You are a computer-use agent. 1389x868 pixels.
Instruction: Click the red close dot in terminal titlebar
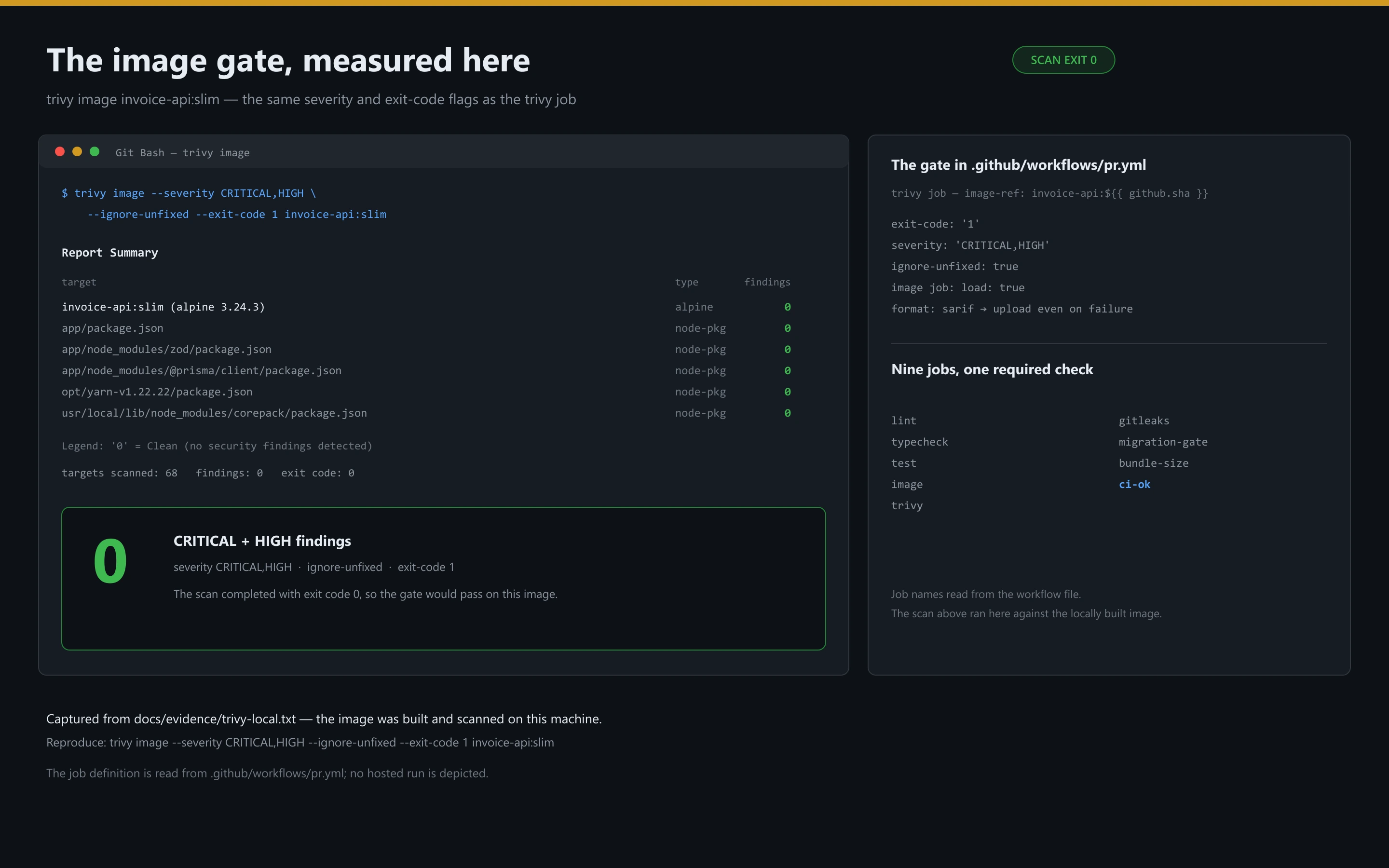pos(60,151)
